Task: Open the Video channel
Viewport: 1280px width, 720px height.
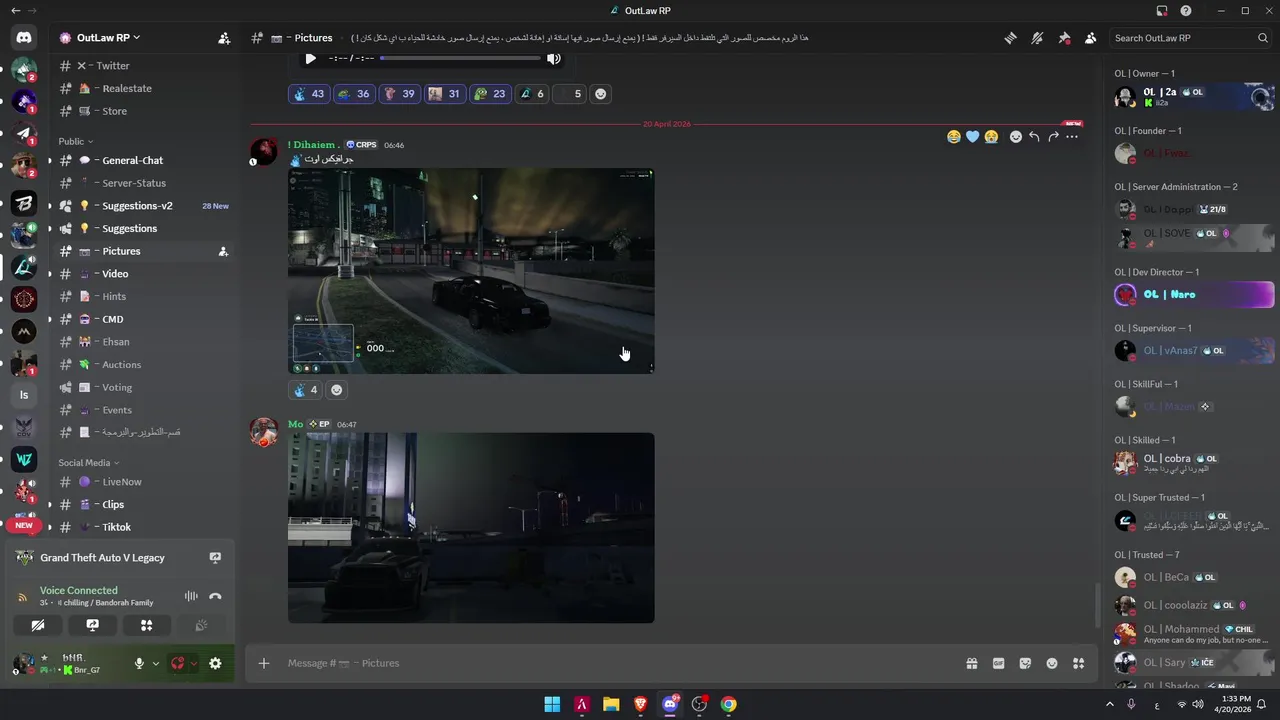Action: click(x=144, y=274)
